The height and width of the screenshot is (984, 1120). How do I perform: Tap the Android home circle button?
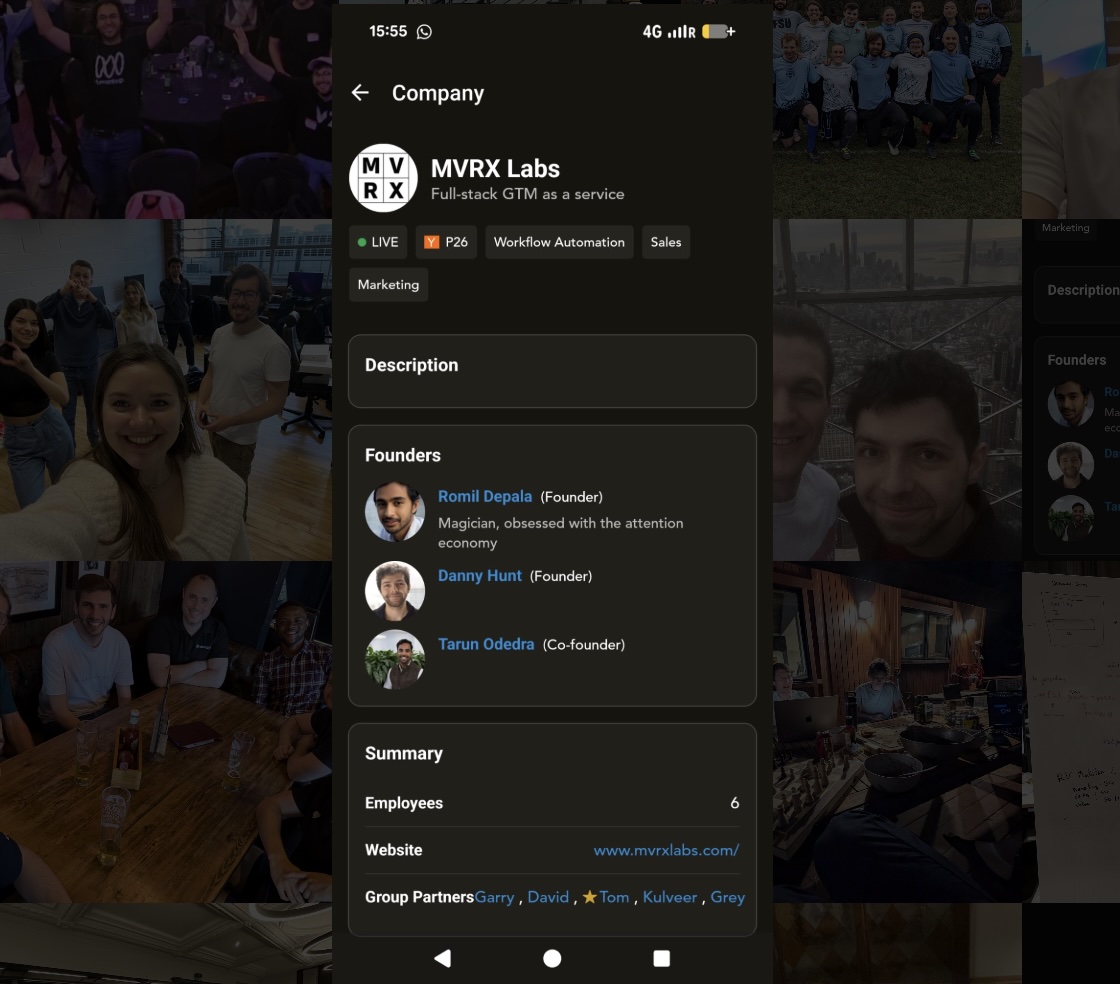coord(552,958)
